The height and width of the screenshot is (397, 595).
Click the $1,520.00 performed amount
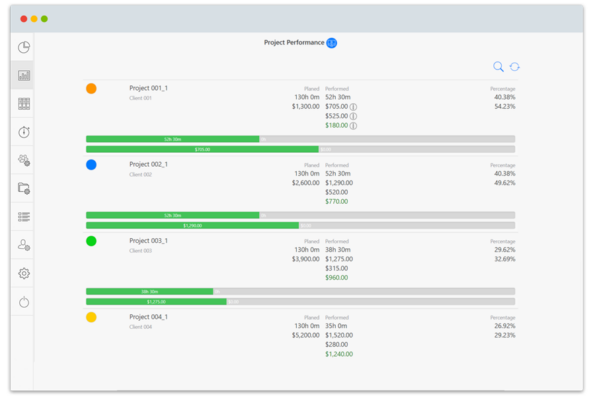339,336
